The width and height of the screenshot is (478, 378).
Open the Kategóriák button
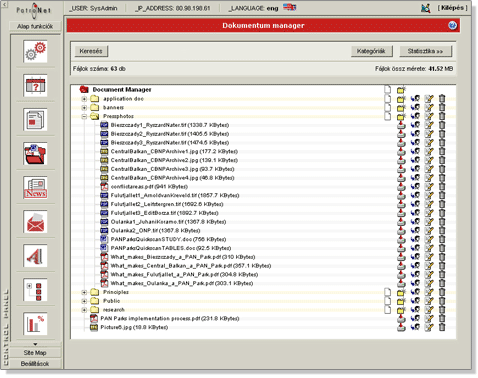click(371, 51)
